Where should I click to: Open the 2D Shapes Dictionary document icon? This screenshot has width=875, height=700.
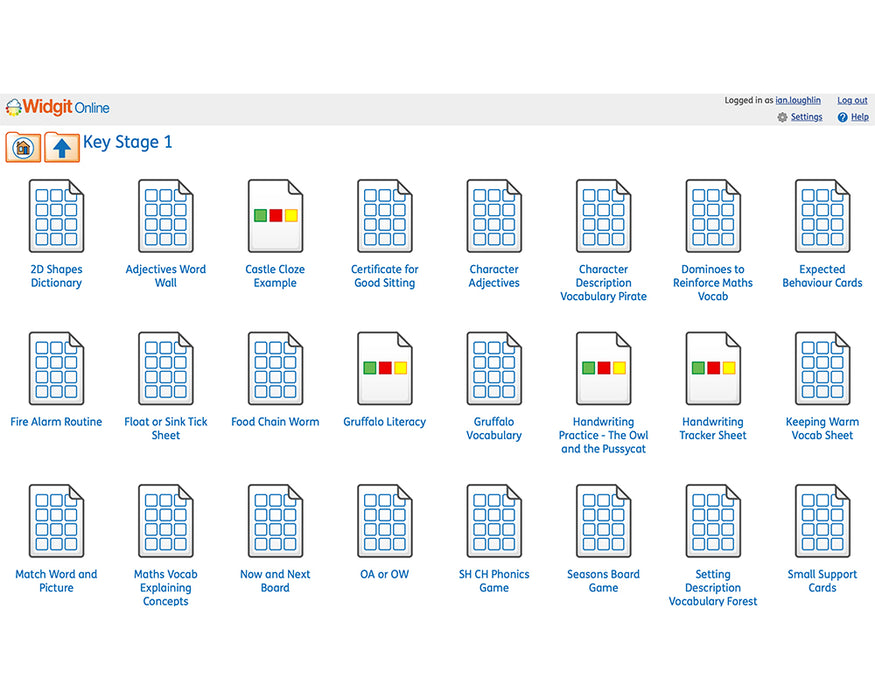(56, 216)
